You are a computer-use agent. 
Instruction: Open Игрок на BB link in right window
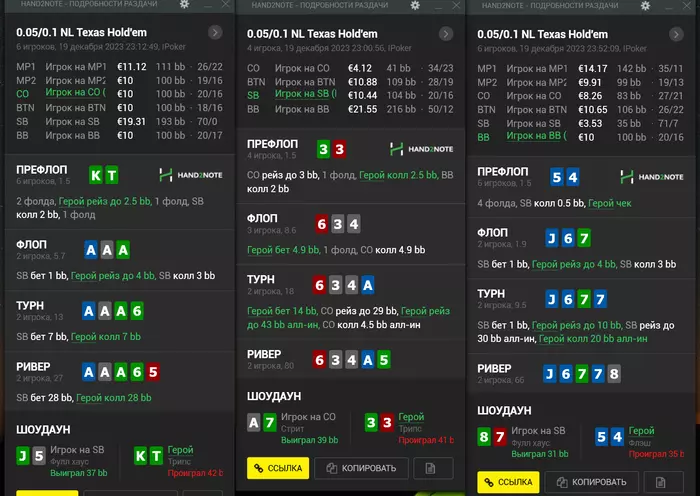(x=537, y=136)
